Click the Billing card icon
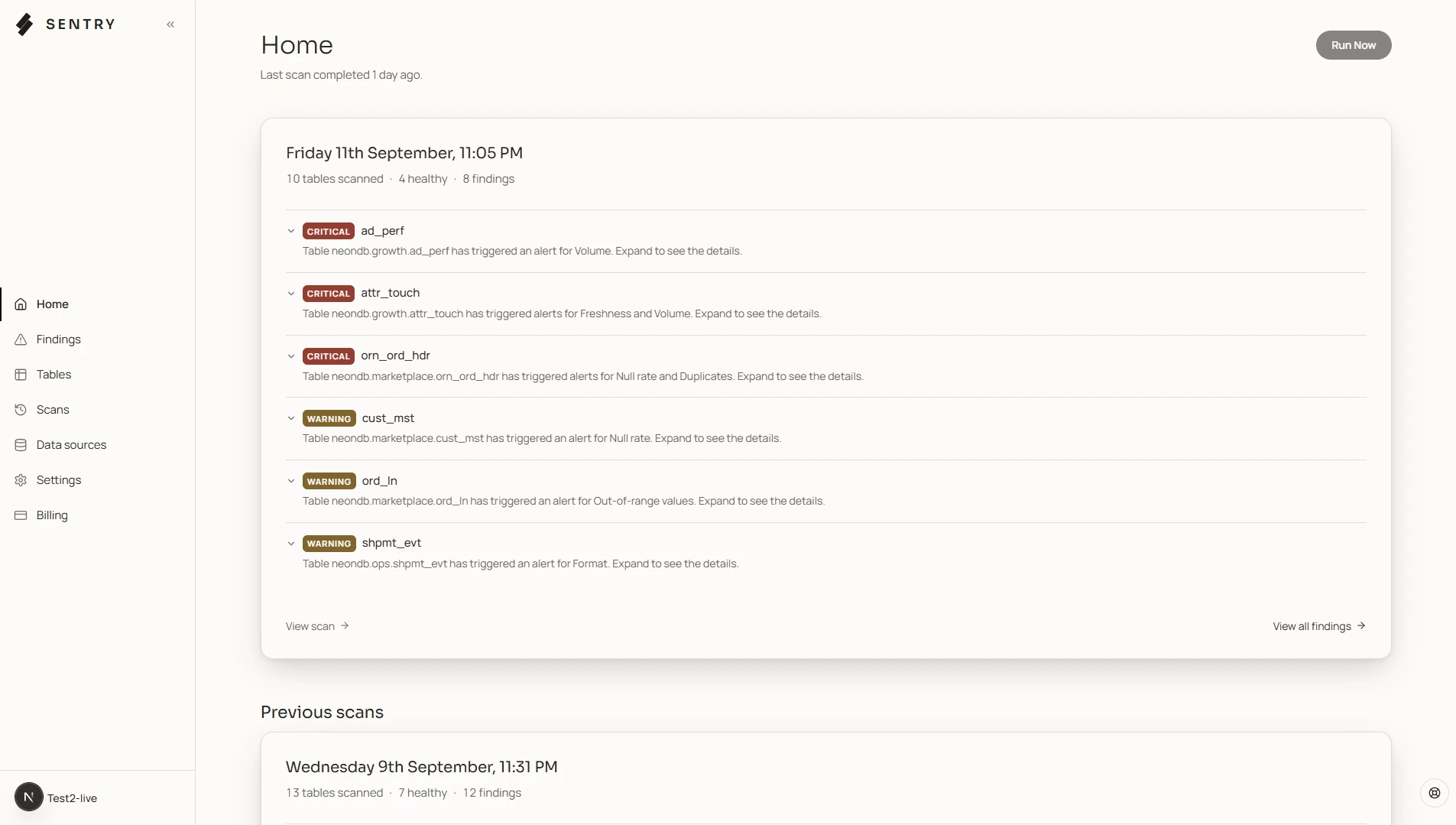This screenshot has width=1456, height=825. click(x=21, y=515)
